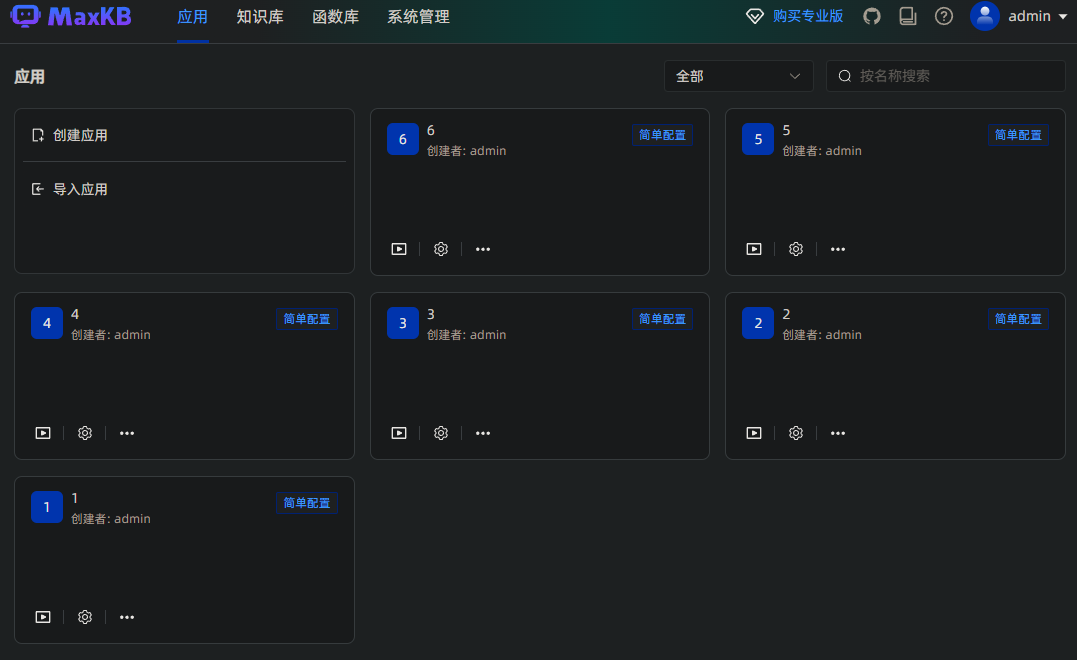Switch to the 知识库 tab
The image size is (1077, 660).
click(260, 17)
